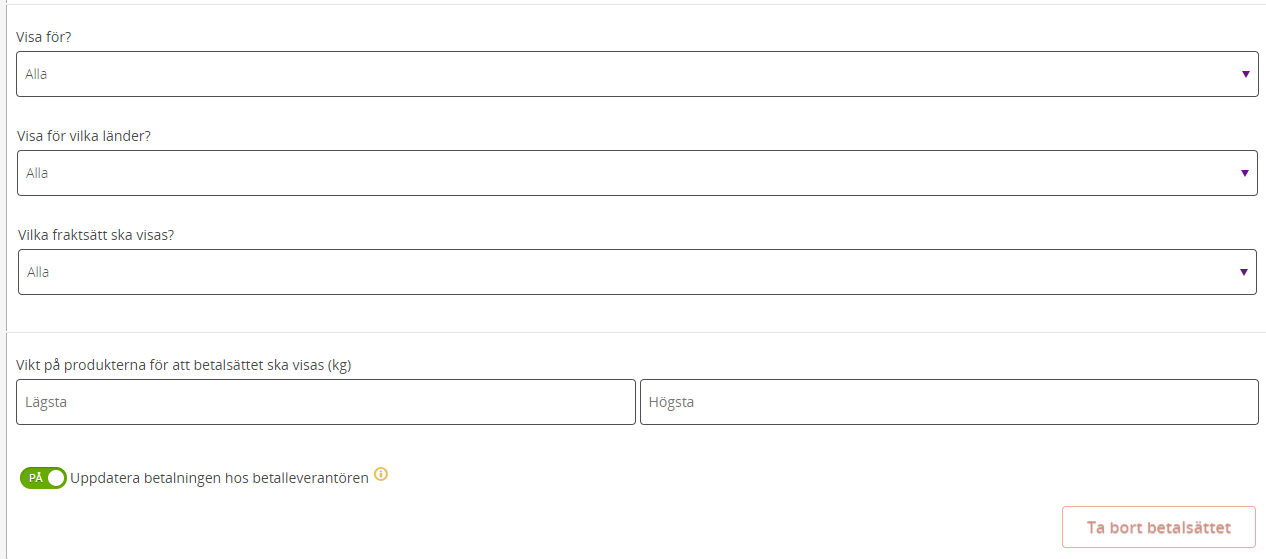Open the Visa för vilka länder? dropdown
The height and width of the screenshot is (559, 1266).
tap(637, 173)
